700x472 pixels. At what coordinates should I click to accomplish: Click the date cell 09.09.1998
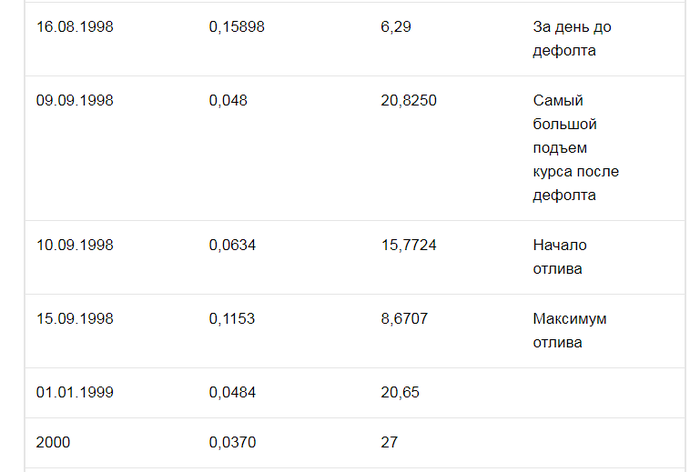click(75, 100)
